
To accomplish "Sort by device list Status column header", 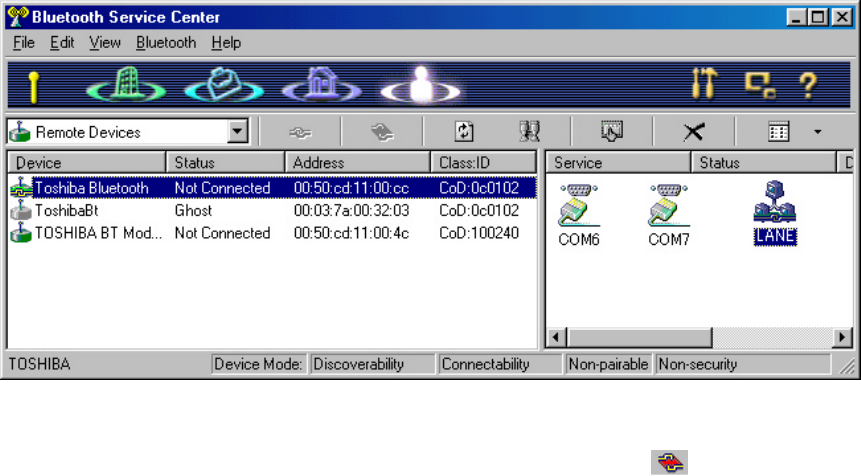I will (225, 163).
